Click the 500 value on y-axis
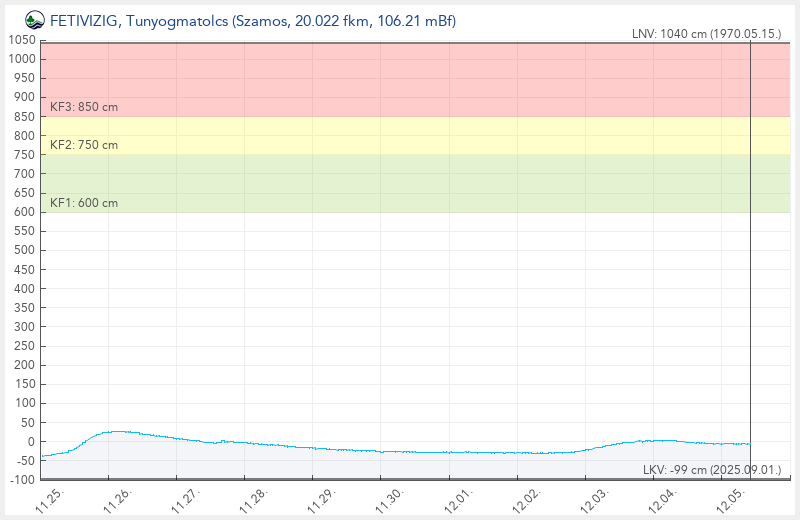Image resolution: width=800 pixels, height=520 pixels. coord(23,250)
